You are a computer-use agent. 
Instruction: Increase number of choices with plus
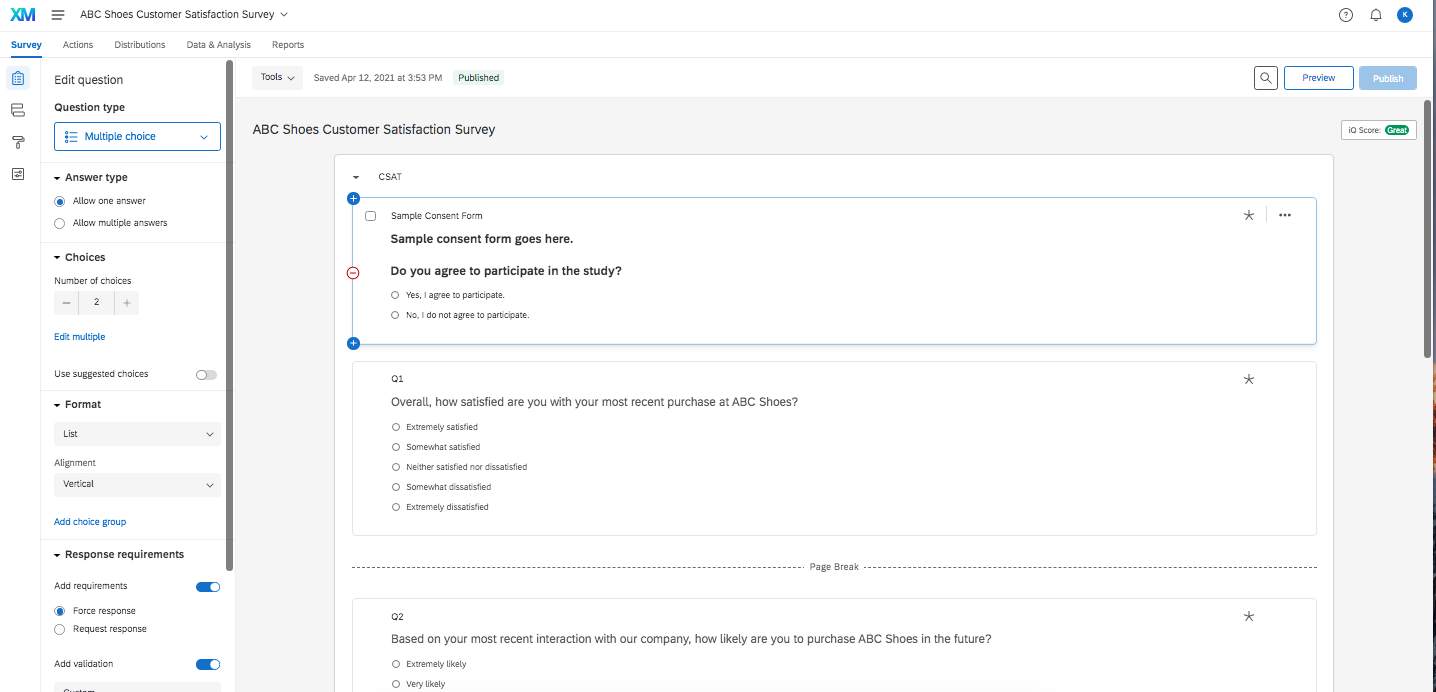127,303
